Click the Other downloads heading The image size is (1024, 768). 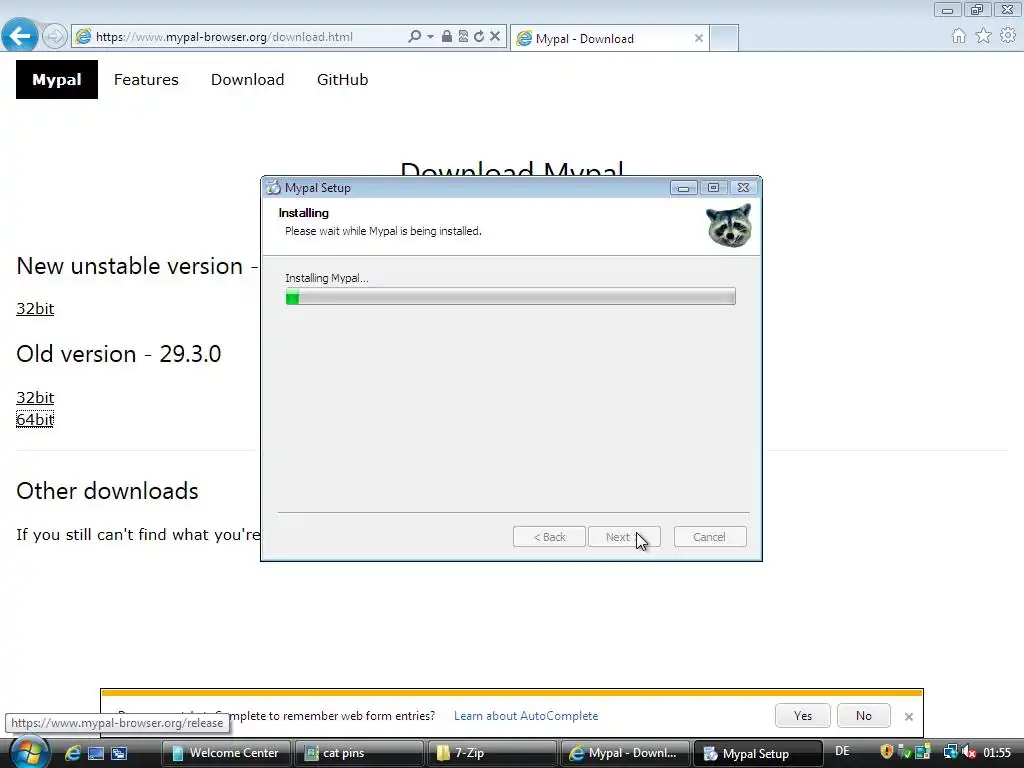[x=108, y=491]
